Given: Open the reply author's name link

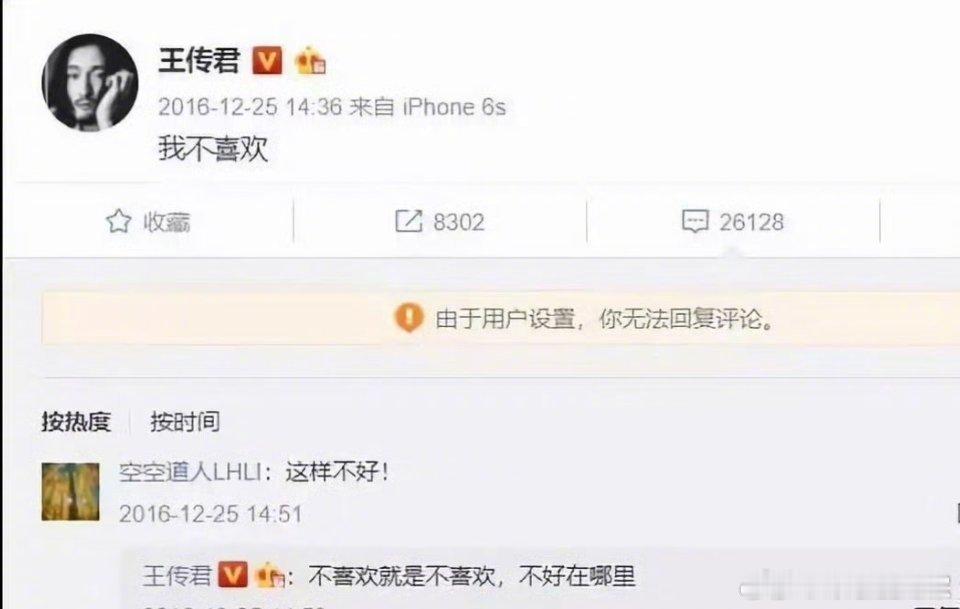Looking at the screenshot, I should (x=177, y=576).
